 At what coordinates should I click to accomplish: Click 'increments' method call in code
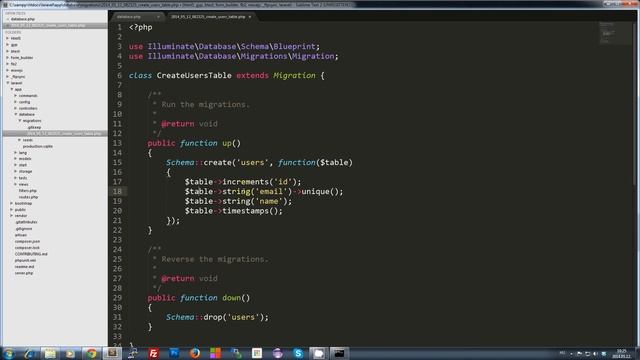click(245, 182)
